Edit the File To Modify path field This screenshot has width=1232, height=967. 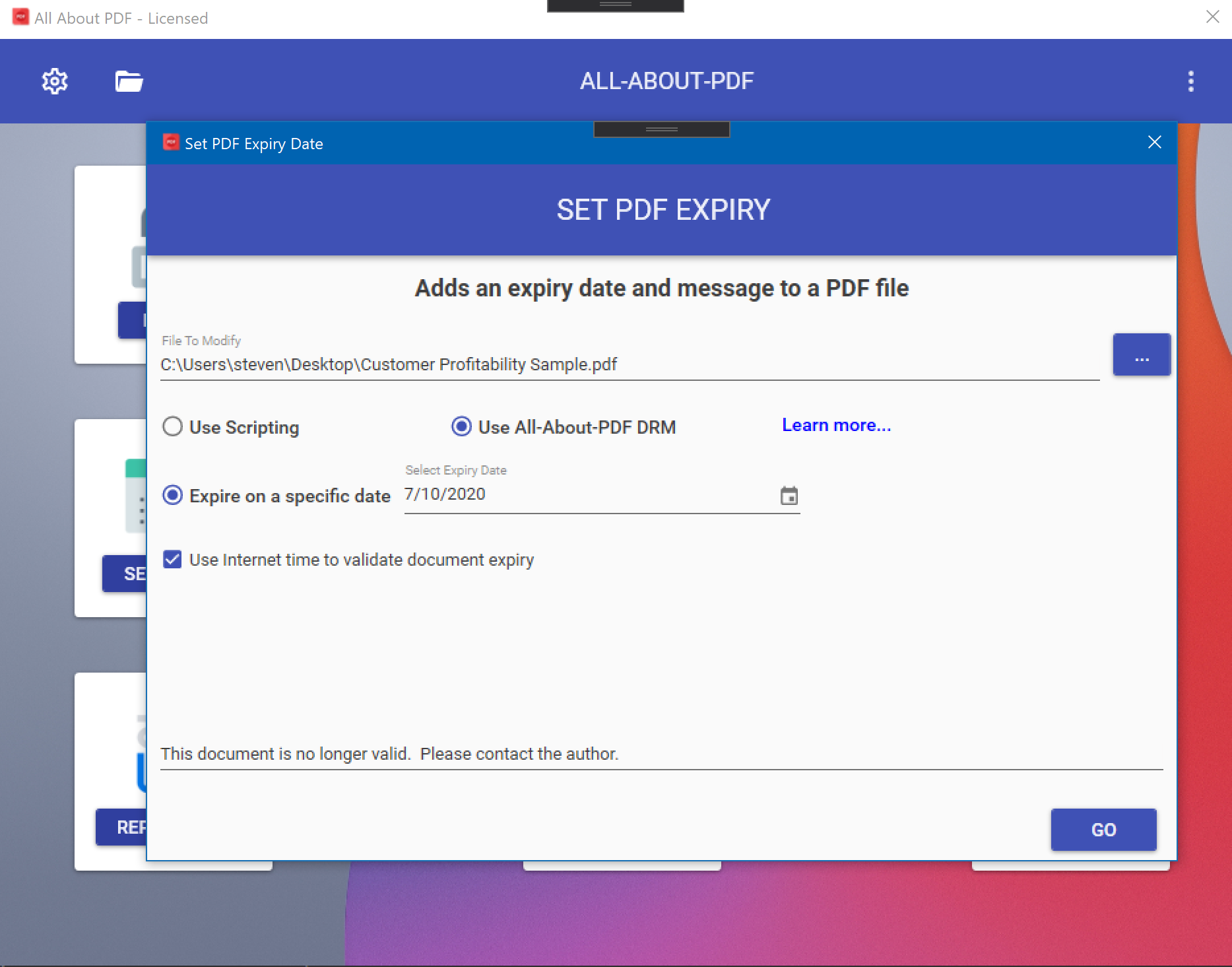click(630, 364)
